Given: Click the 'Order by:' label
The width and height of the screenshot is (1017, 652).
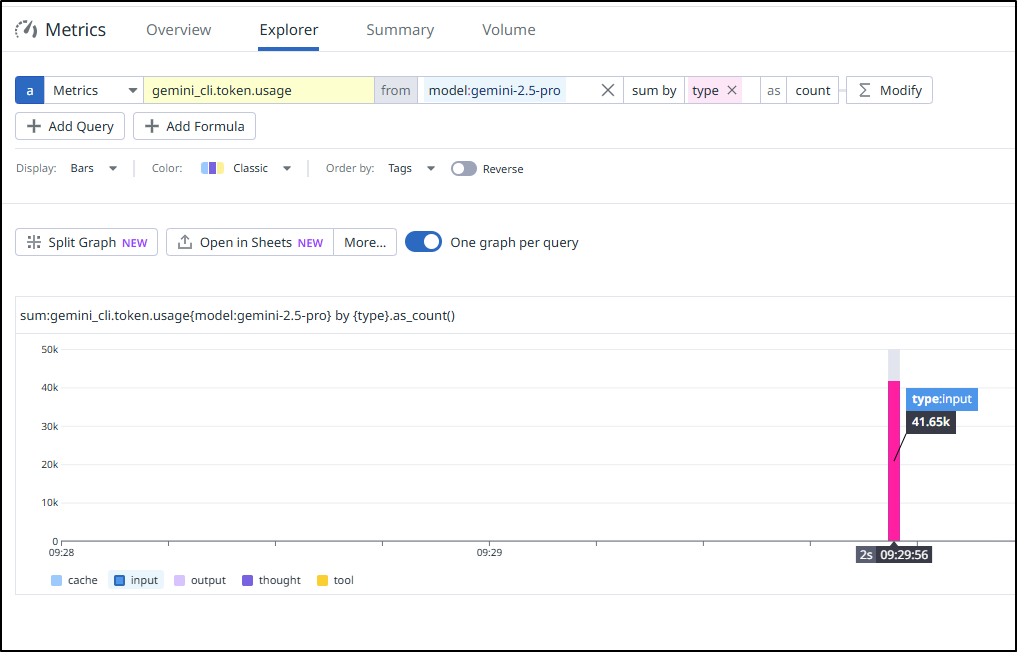Looking at the screenshot, I should click(x=350, y=169).
